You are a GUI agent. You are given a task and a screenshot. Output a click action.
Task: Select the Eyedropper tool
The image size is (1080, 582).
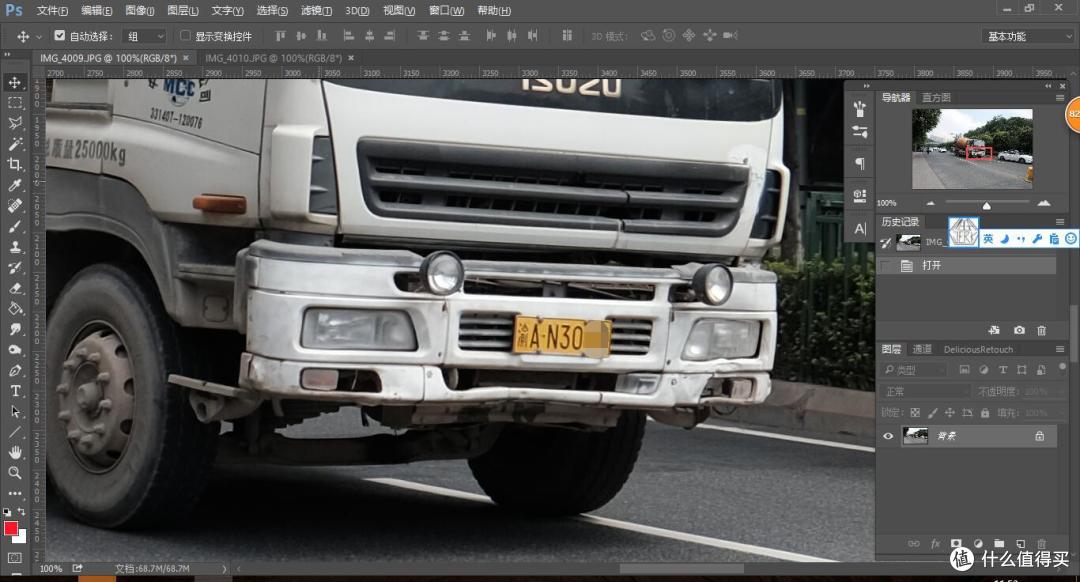point(15,186)
